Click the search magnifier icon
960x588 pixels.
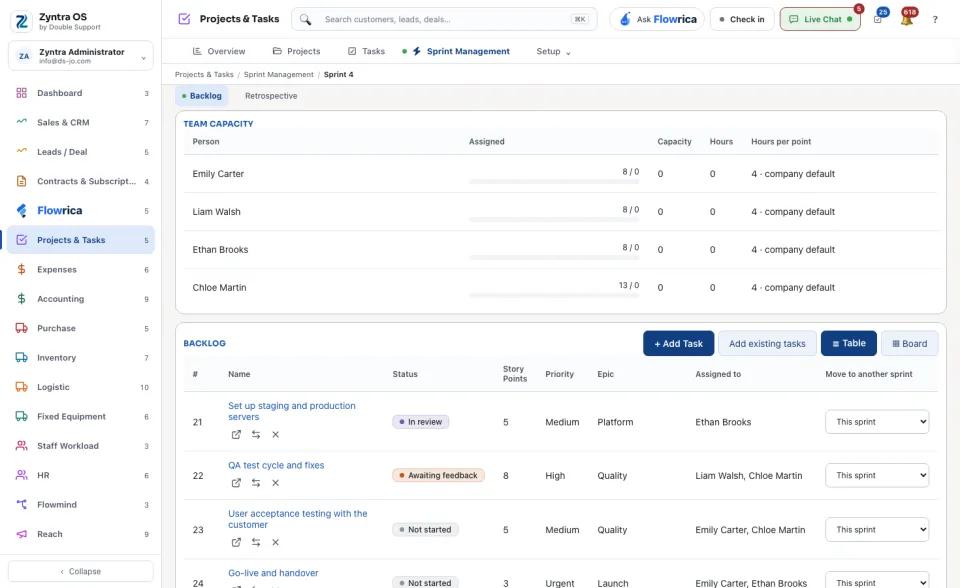[x=306, y=20]
